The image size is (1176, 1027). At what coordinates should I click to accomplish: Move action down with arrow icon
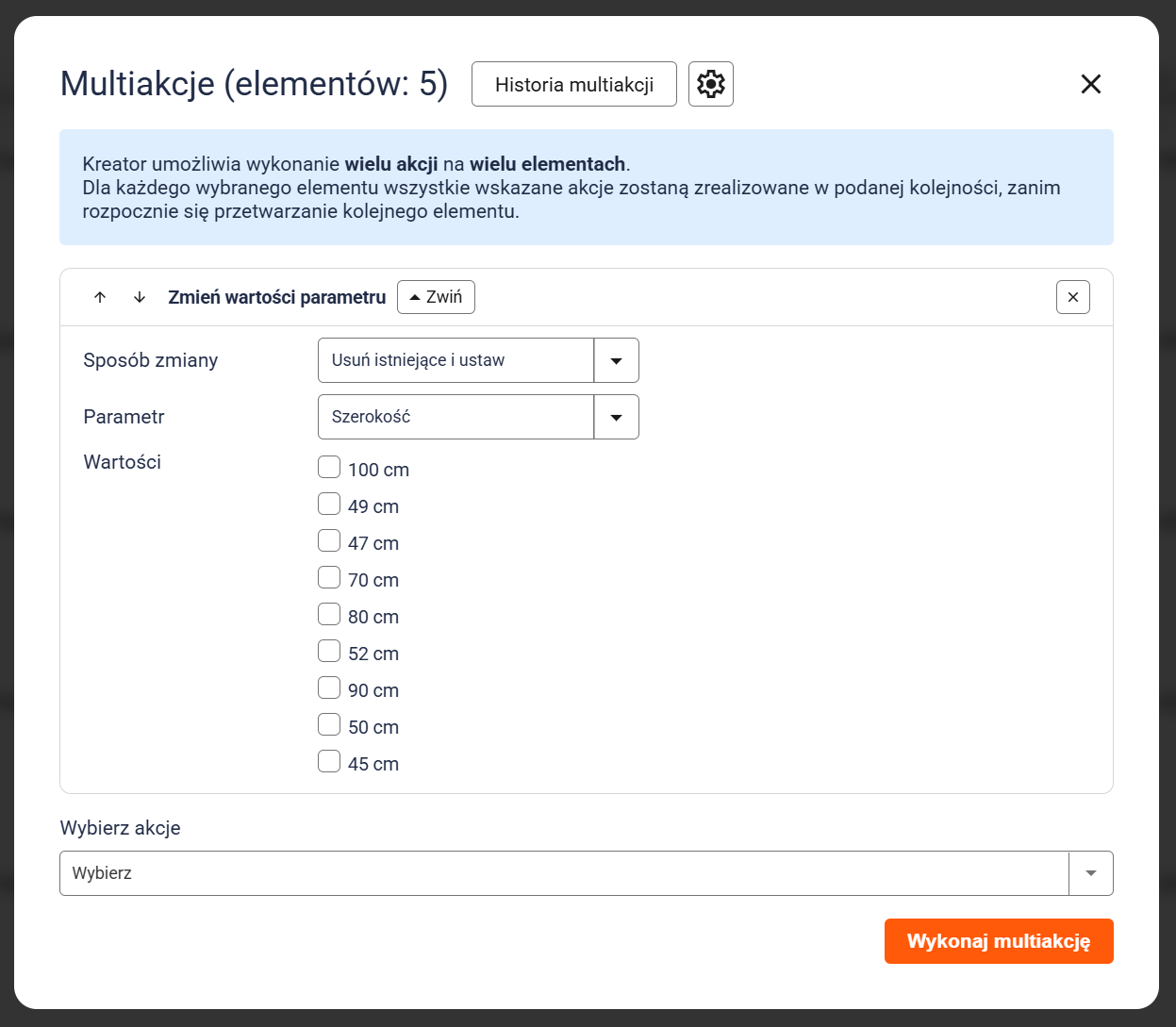click(x=140, y=297)
